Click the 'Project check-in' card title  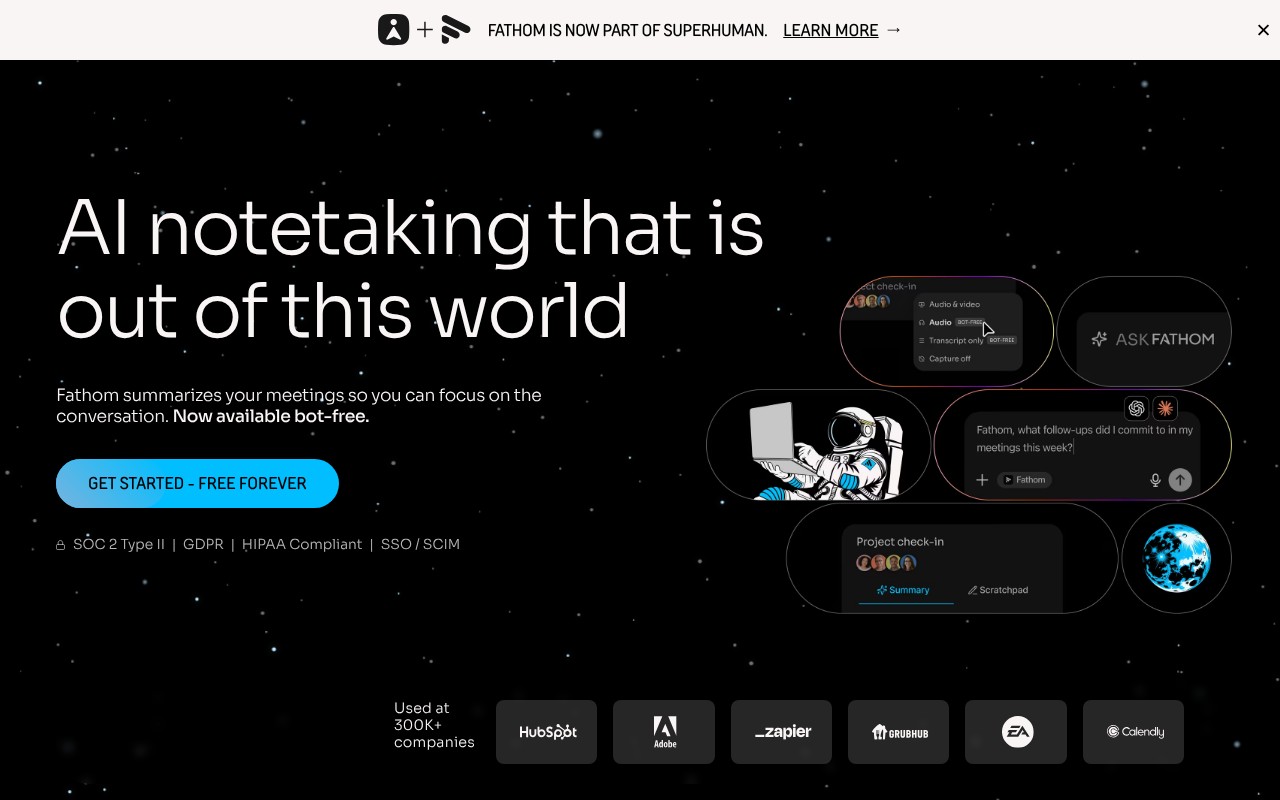(900, 541)
